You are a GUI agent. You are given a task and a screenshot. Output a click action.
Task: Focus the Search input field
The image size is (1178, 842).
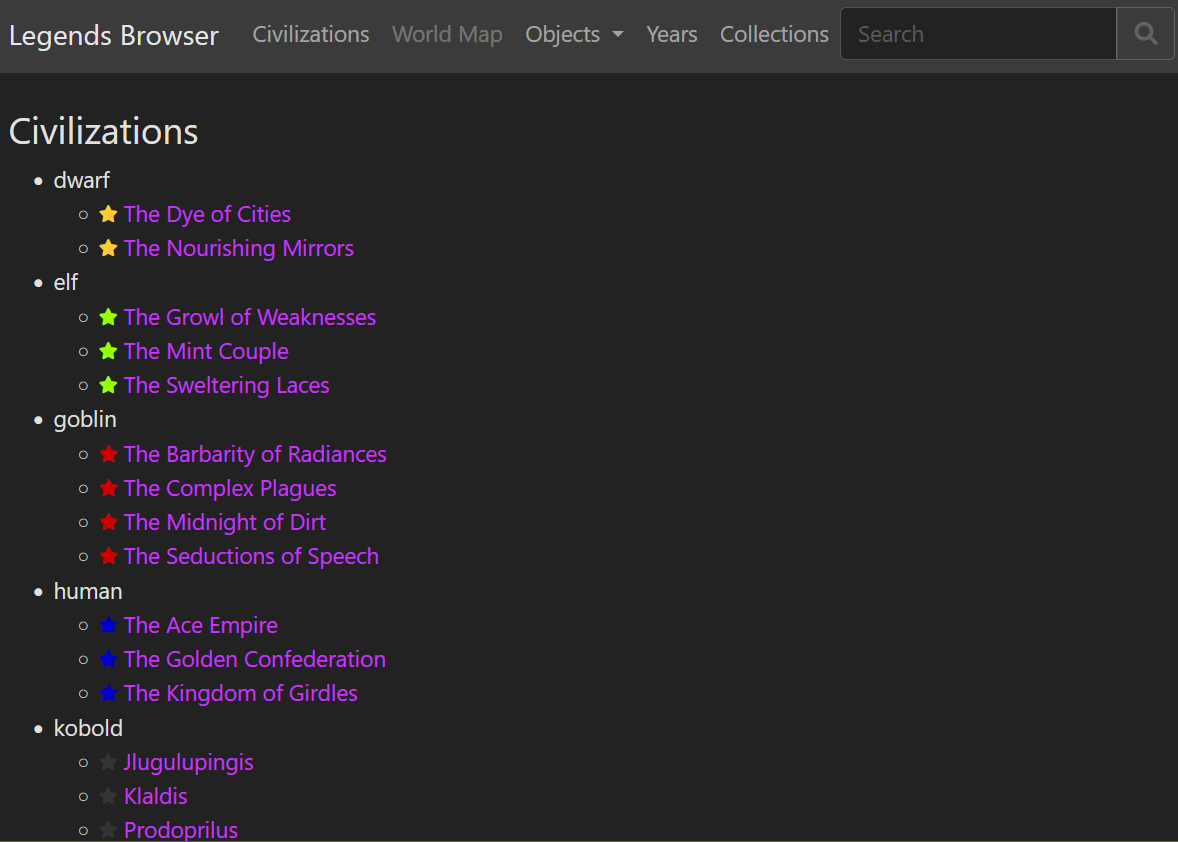click(x=978, y=34)
